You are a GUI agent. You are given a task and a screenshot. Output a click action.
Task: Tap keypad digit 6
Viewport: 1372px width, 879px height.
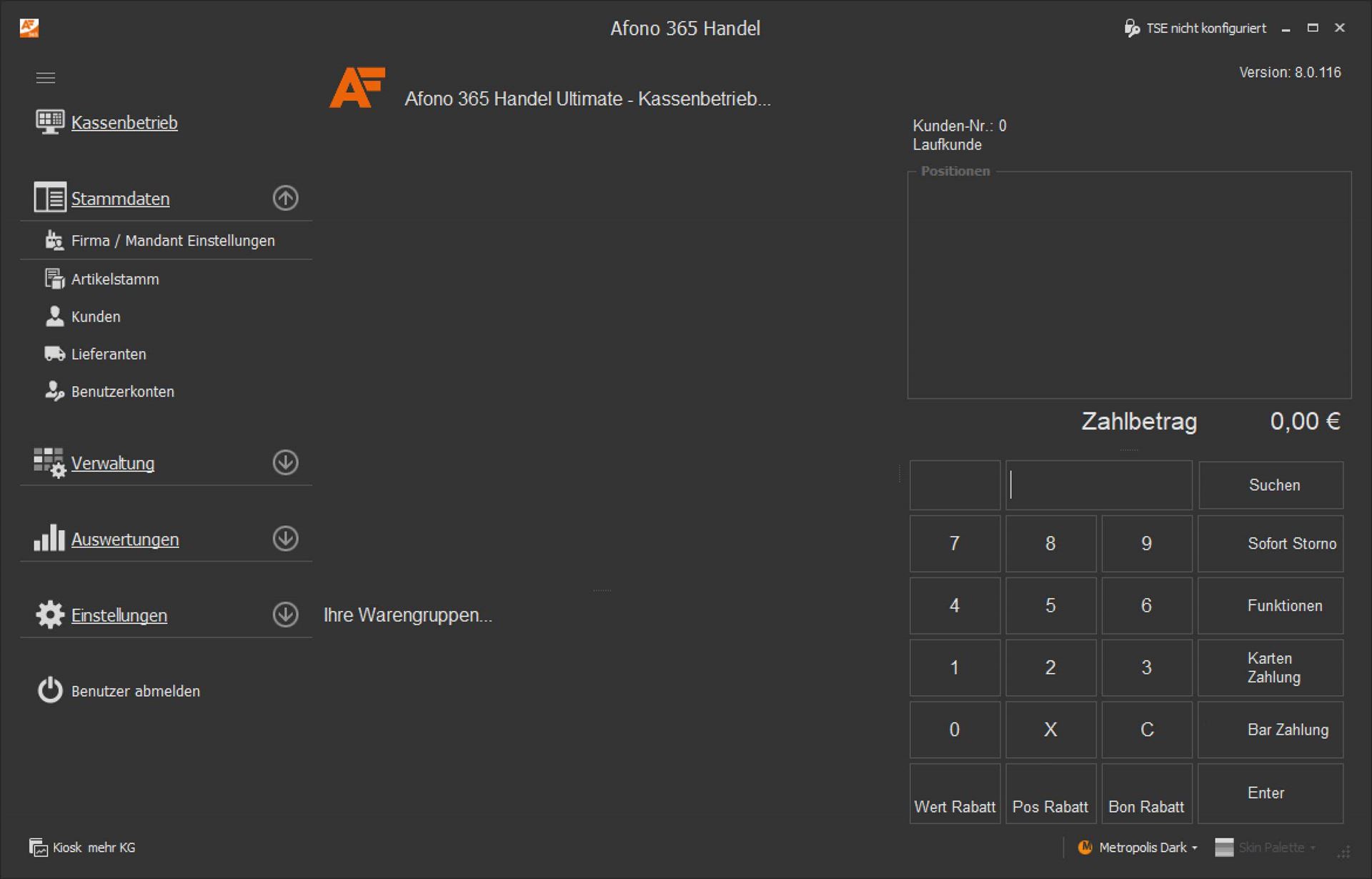[x=1146, y=605]
